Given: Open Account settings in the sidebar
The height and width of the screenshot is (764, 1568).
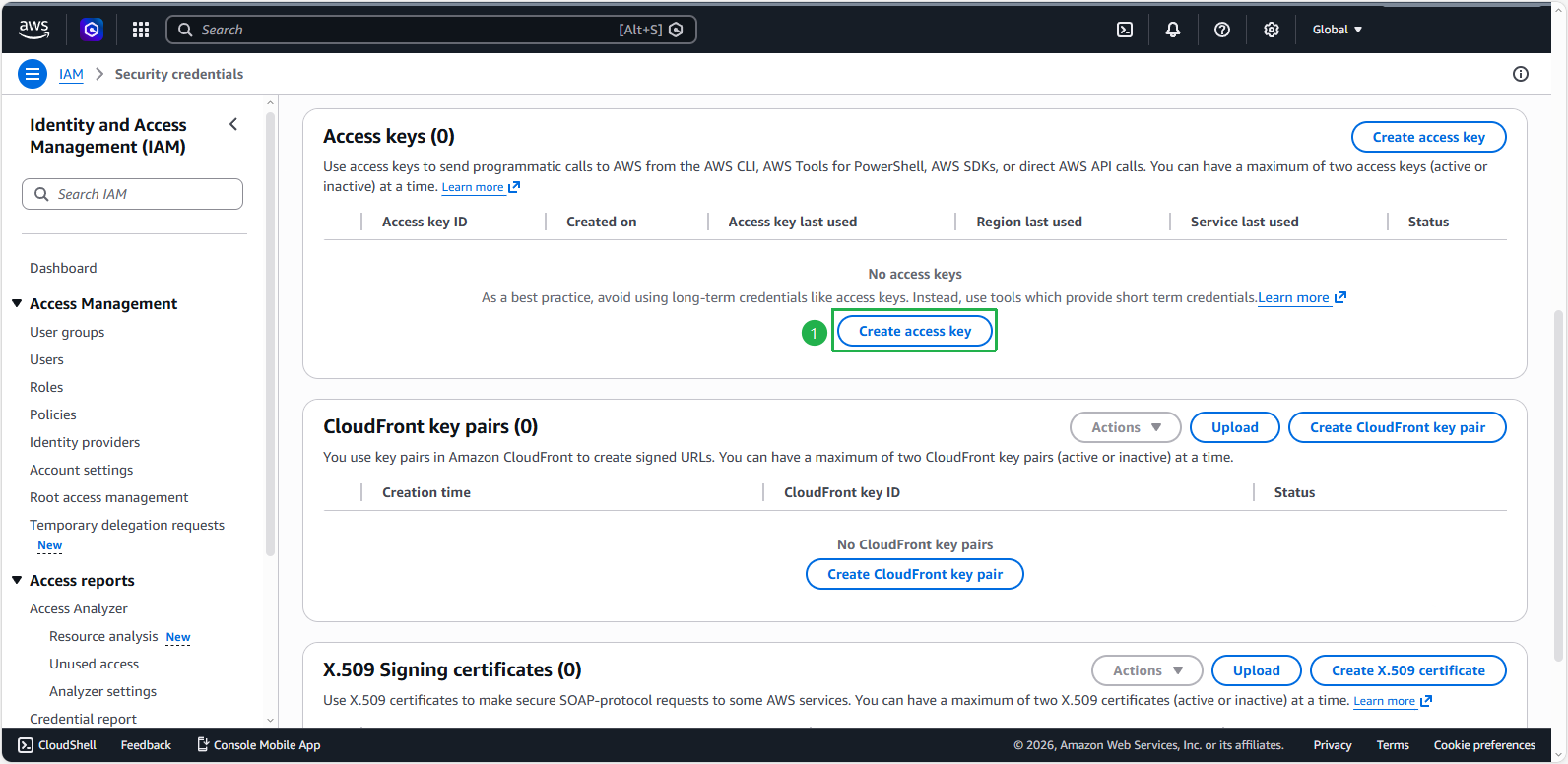Looking at the screenshot, I should click(x=81, y=470).
